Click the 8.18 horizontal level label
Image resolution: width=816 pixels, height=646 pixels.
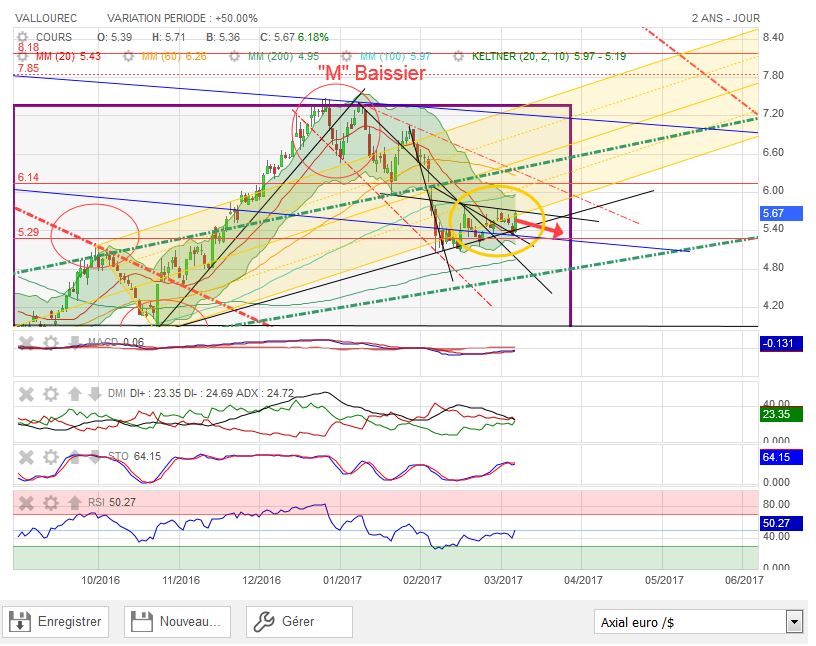pos(28,47)
